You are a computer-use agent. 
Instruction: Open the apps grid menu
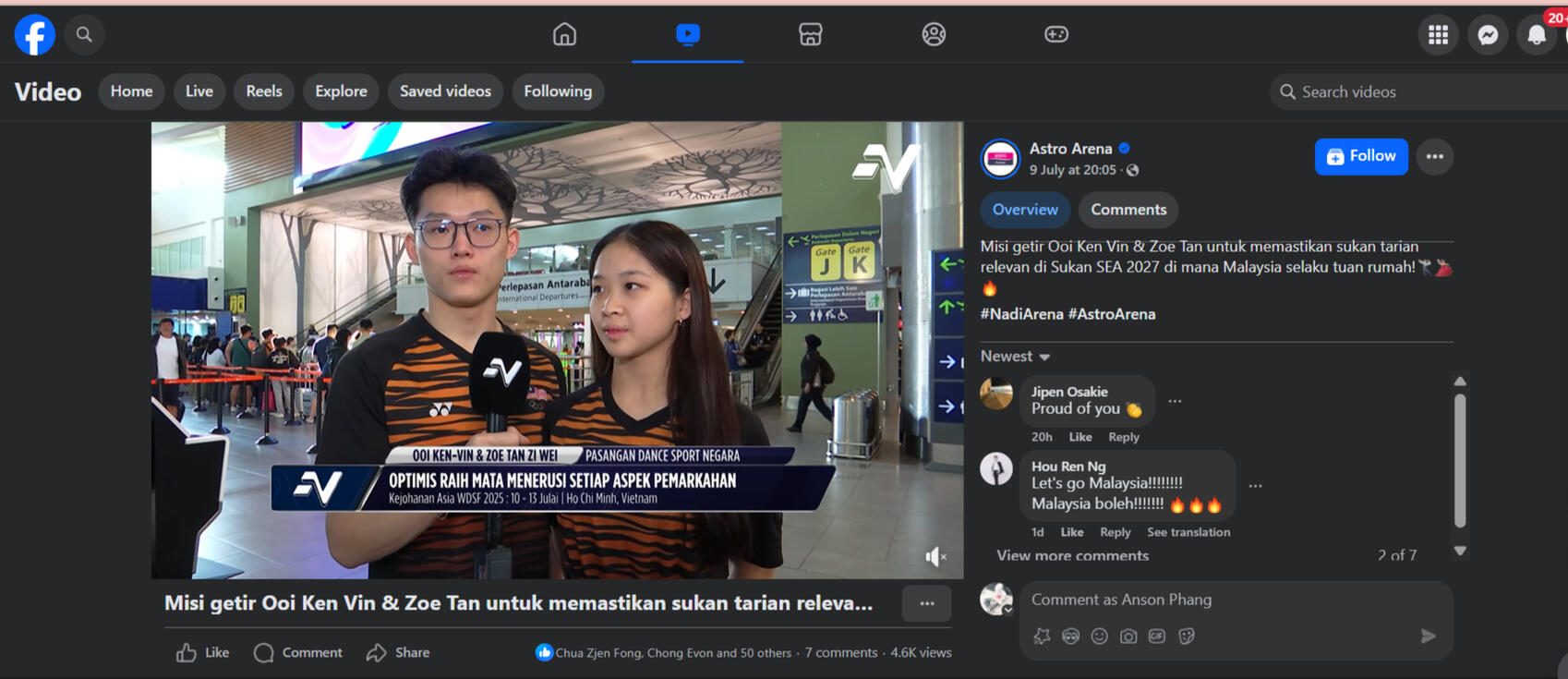(1438, 35)
